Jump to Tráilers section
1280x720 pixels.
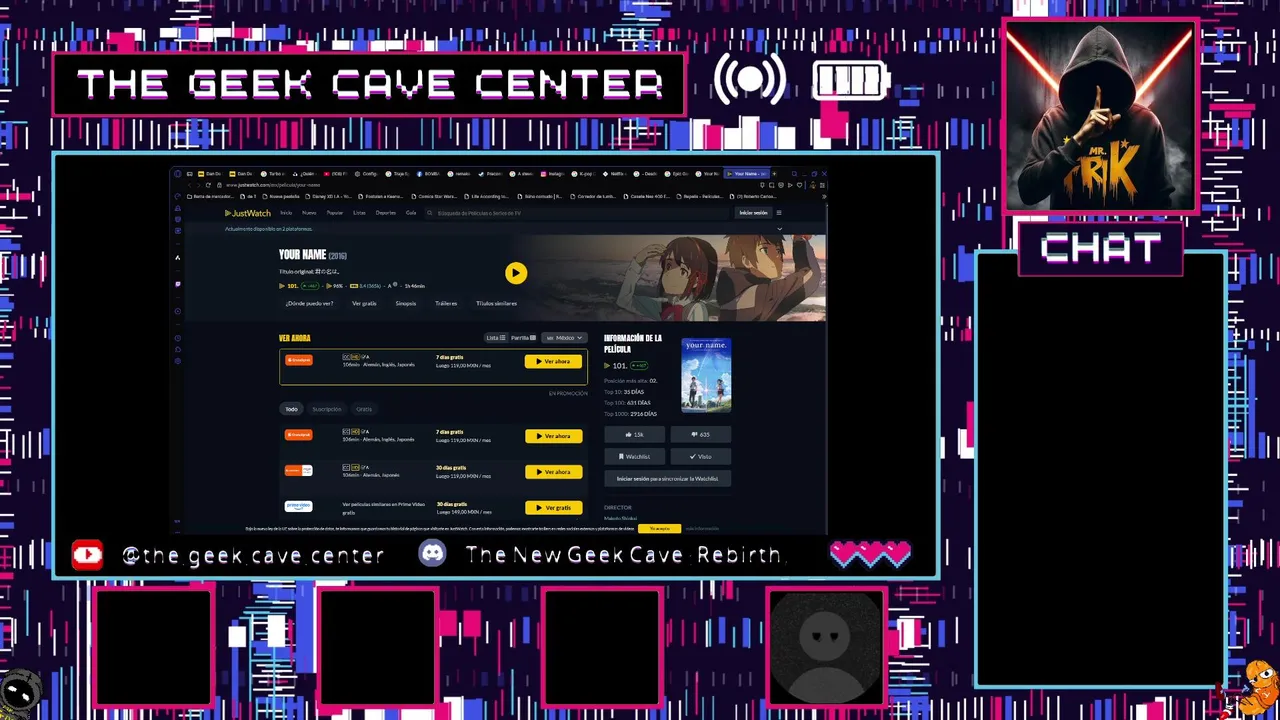pos(446,303)
